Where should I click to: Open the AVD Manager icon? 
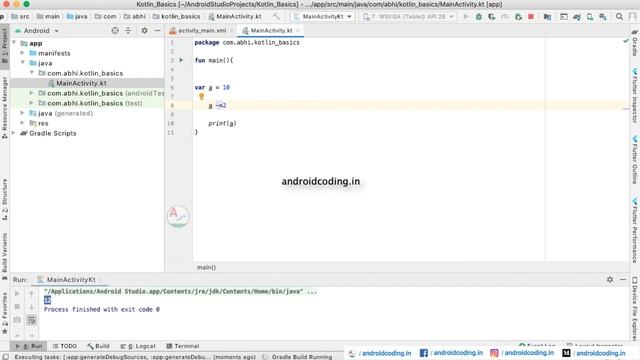click(x=590, y=17)
